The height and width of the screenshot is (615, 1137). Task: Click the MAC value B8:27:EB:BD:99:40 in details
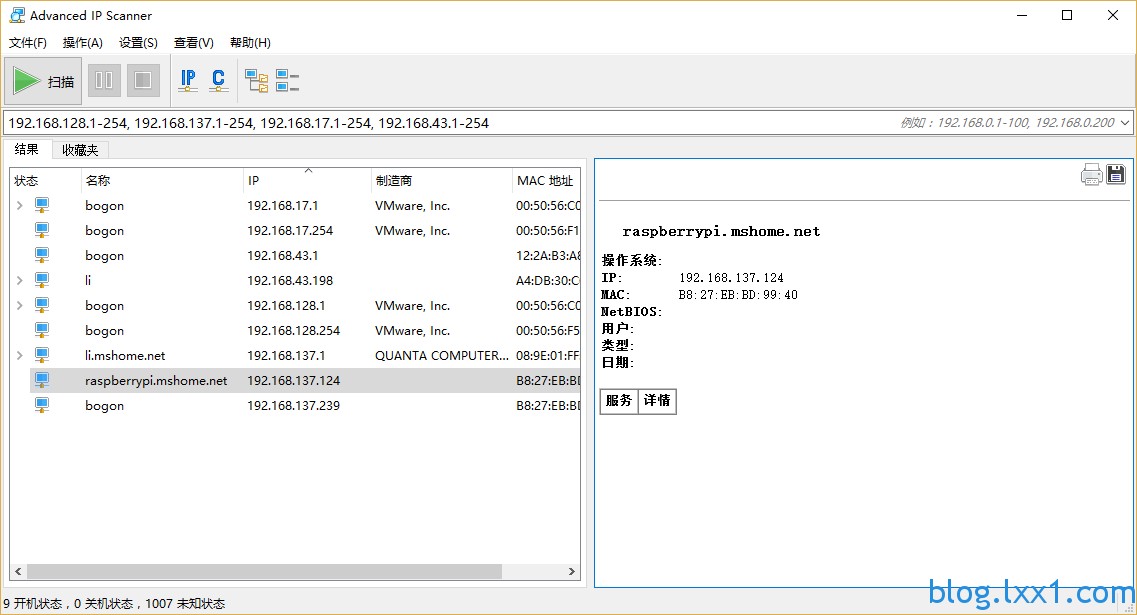738,295
